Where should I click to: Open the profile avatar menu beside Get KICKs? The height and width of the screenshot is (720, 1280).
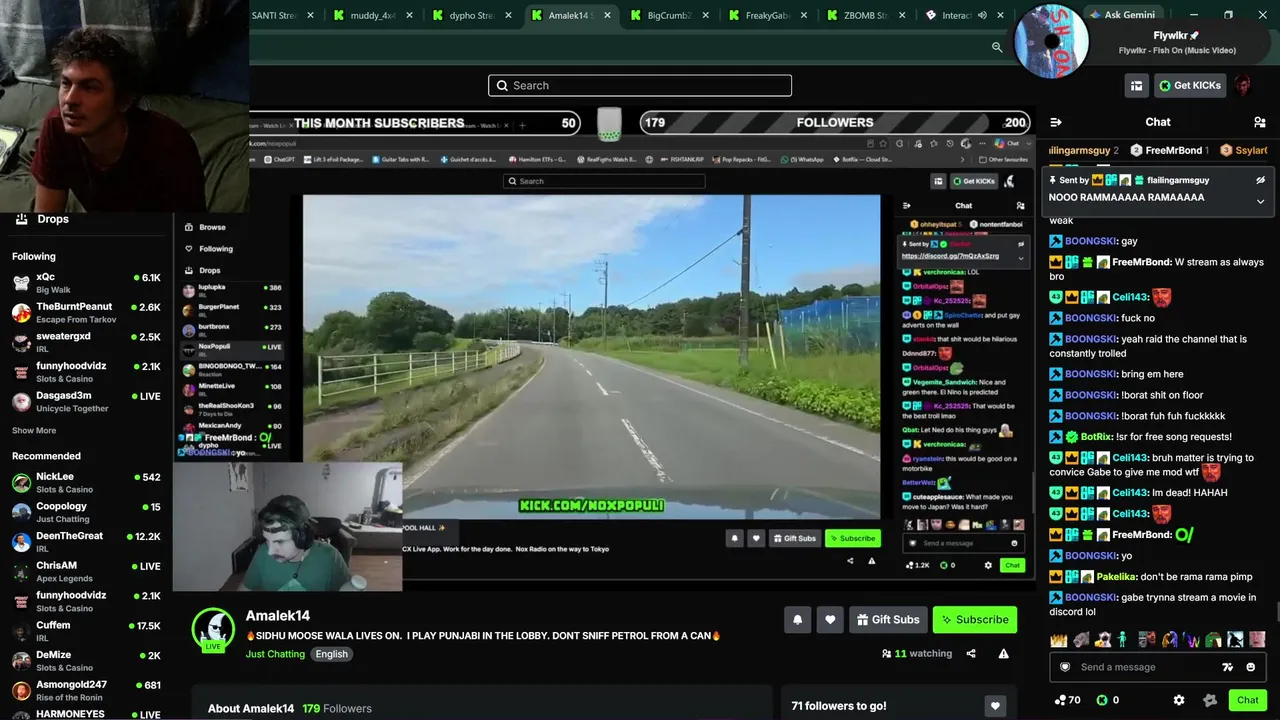(1243, 86)
